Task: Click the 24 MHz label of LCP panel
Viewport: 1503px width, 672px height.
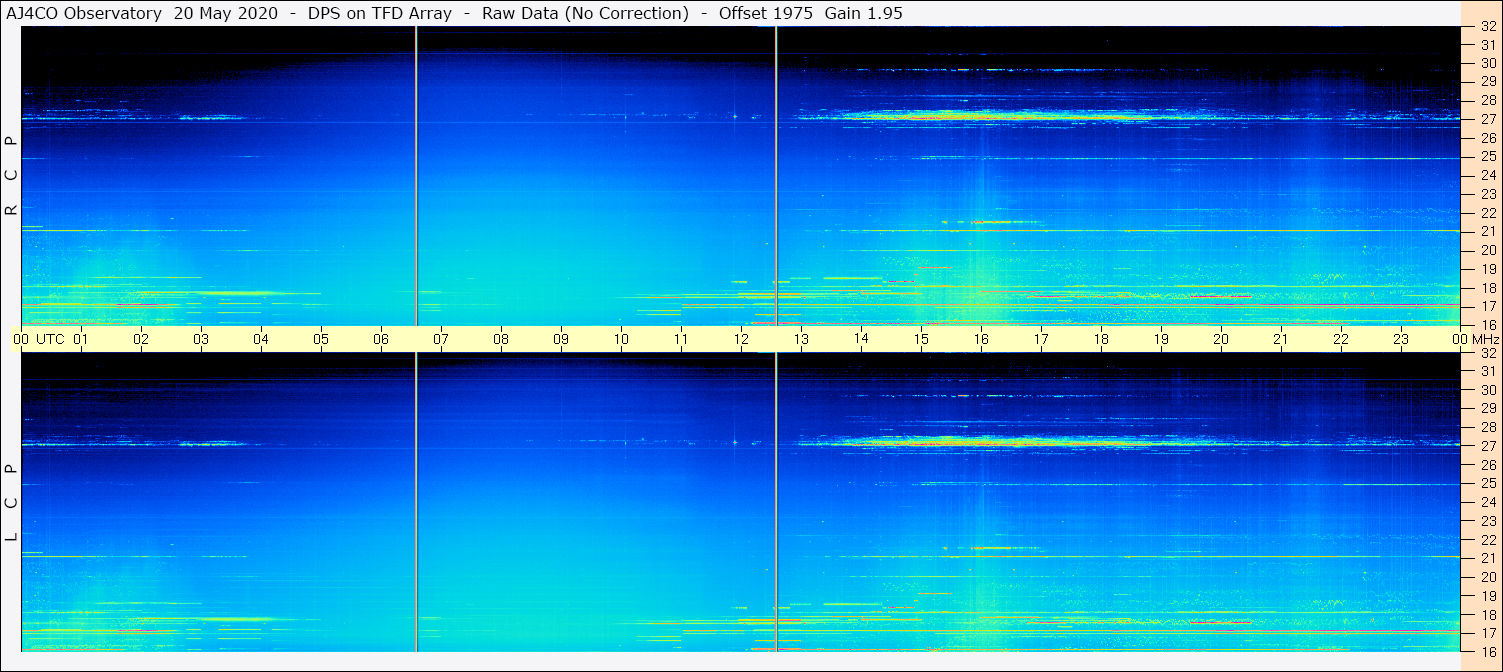Action: 1487,502
